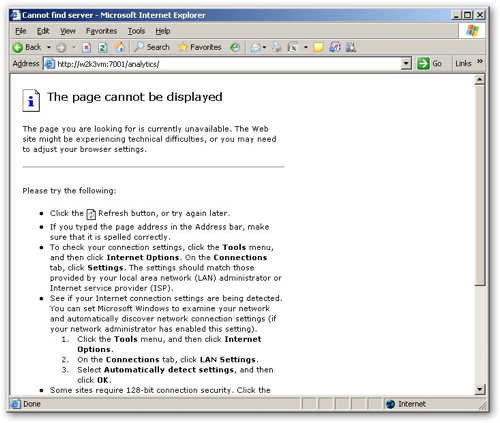Open the View menu
The image size is (500, 423).
68,31
